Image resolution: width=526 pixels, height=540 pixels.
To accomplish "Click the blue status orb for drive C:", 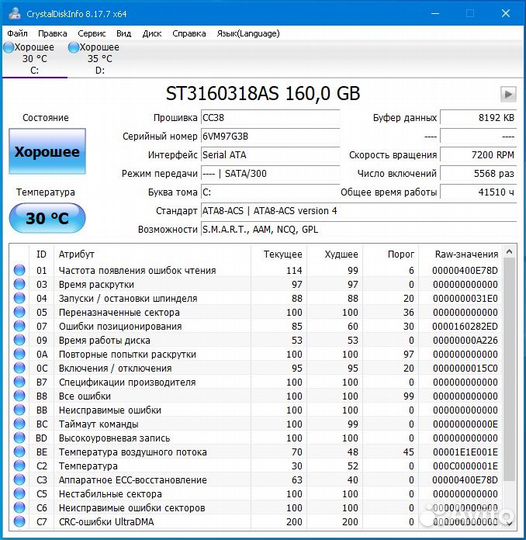I will tap(9, 48).
